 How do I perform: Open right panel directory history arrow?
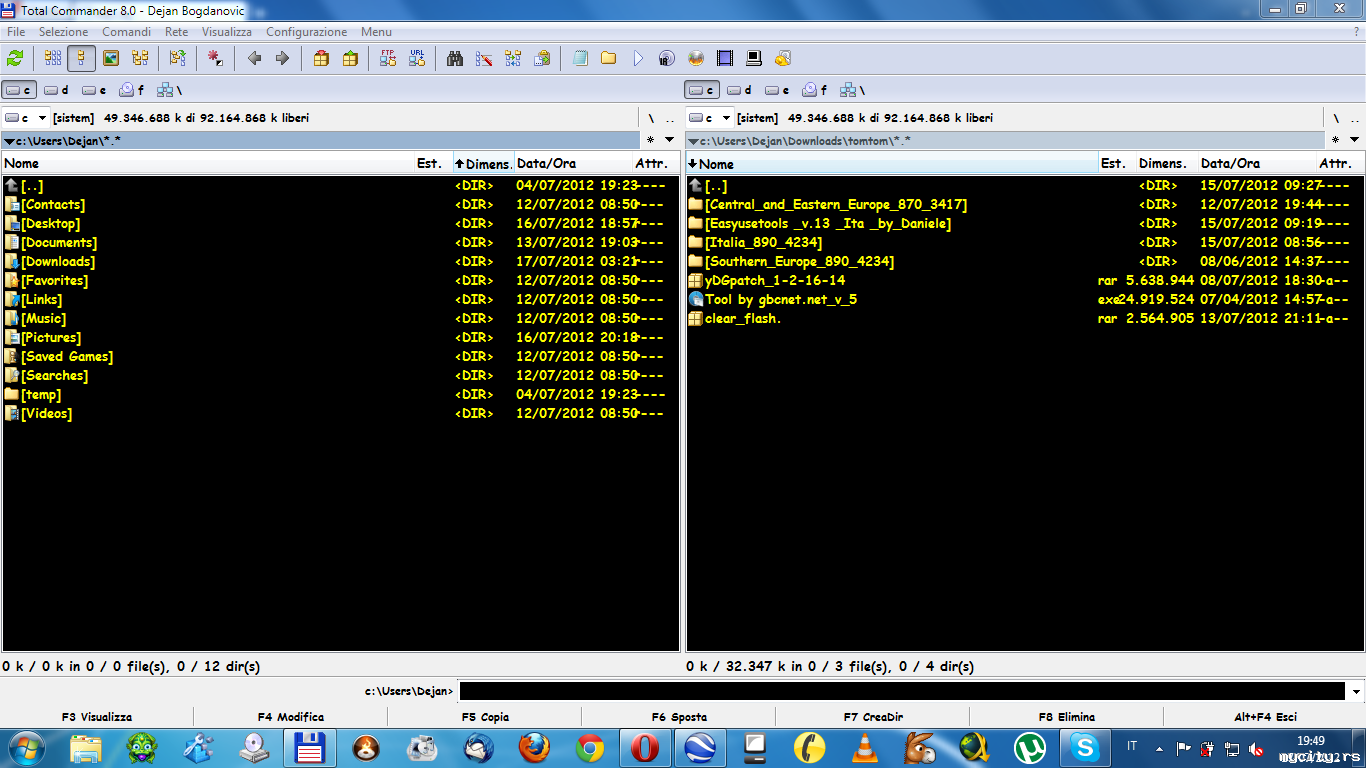(x=1355, y=140)
